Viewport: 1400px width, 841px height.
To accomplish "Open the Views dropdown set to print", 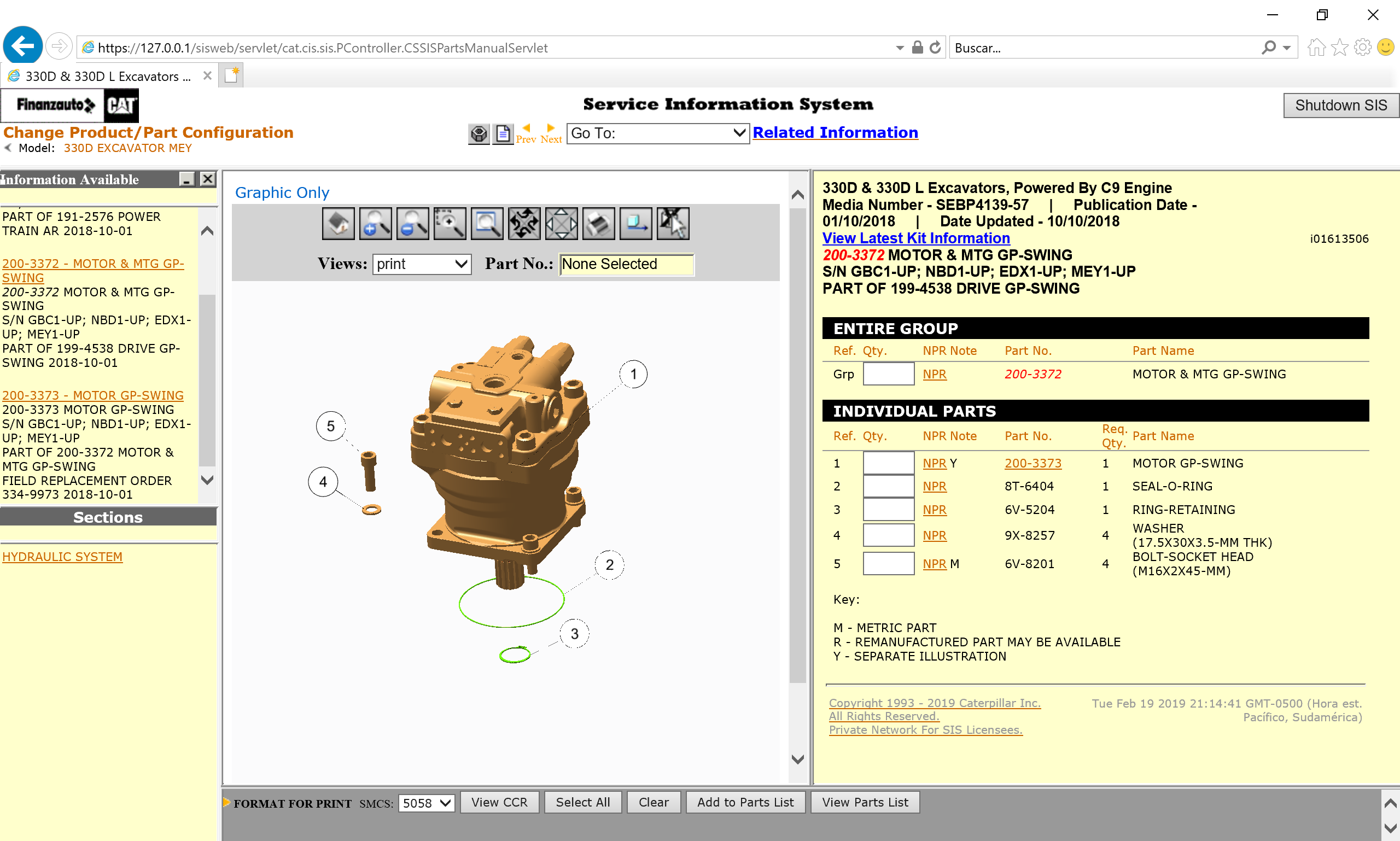I will coord(422,264).
